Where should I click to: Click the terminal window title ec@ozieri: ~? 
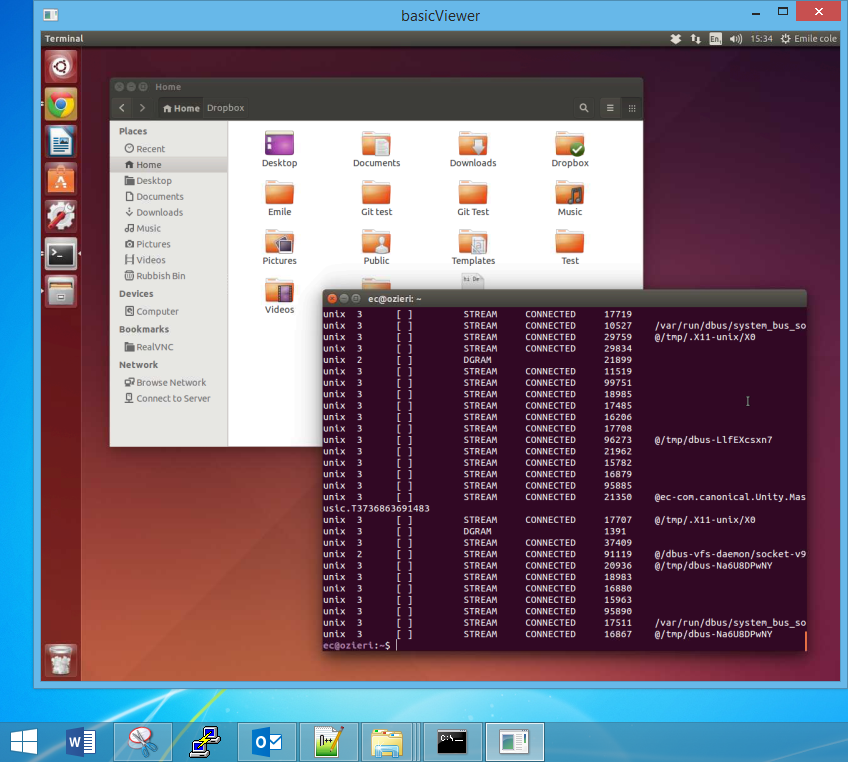pyautogui.click(x=395, y=299)
